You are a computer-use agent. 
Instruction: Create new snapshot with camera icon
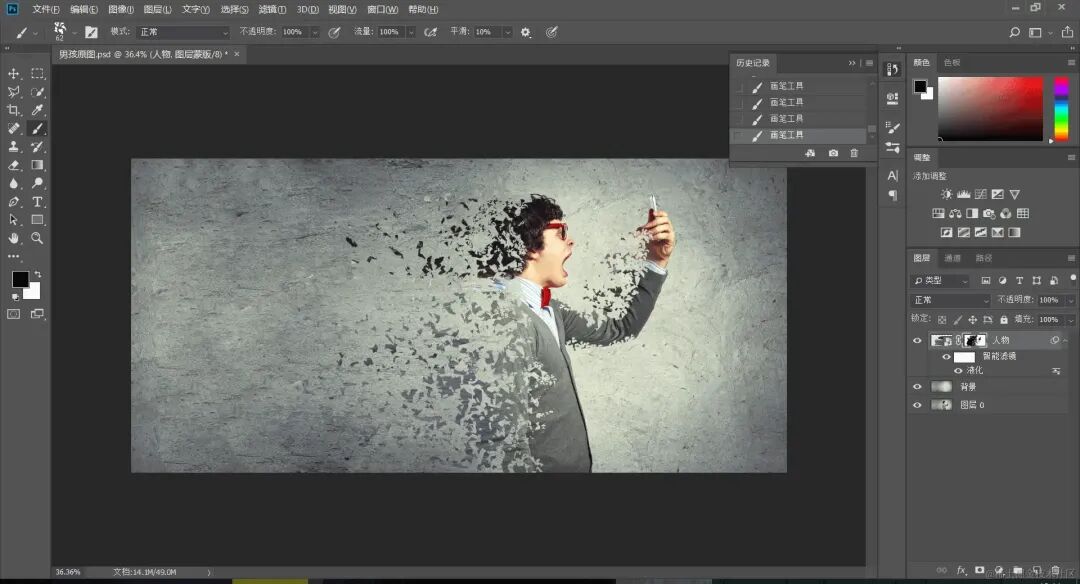833,153
